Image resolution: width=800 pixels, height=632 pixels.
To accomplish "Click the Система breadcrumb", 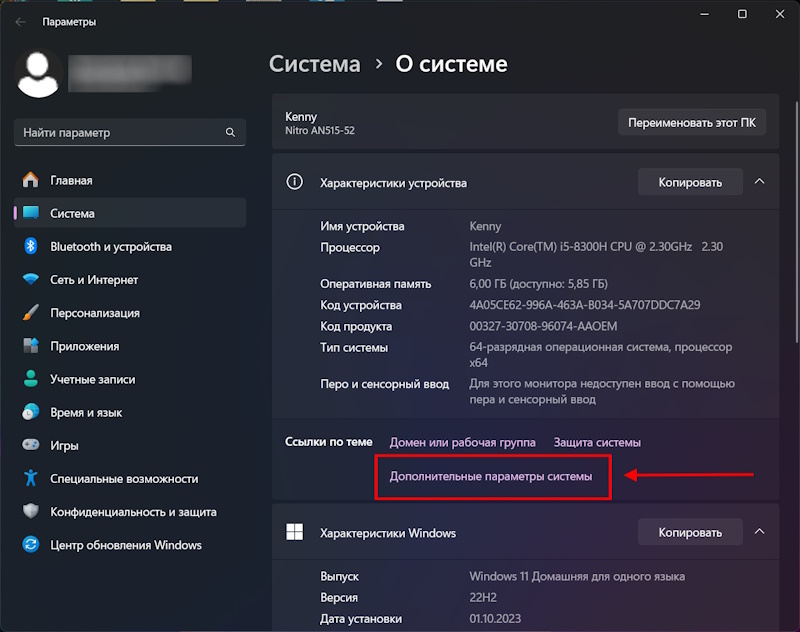I will (315, 64).
